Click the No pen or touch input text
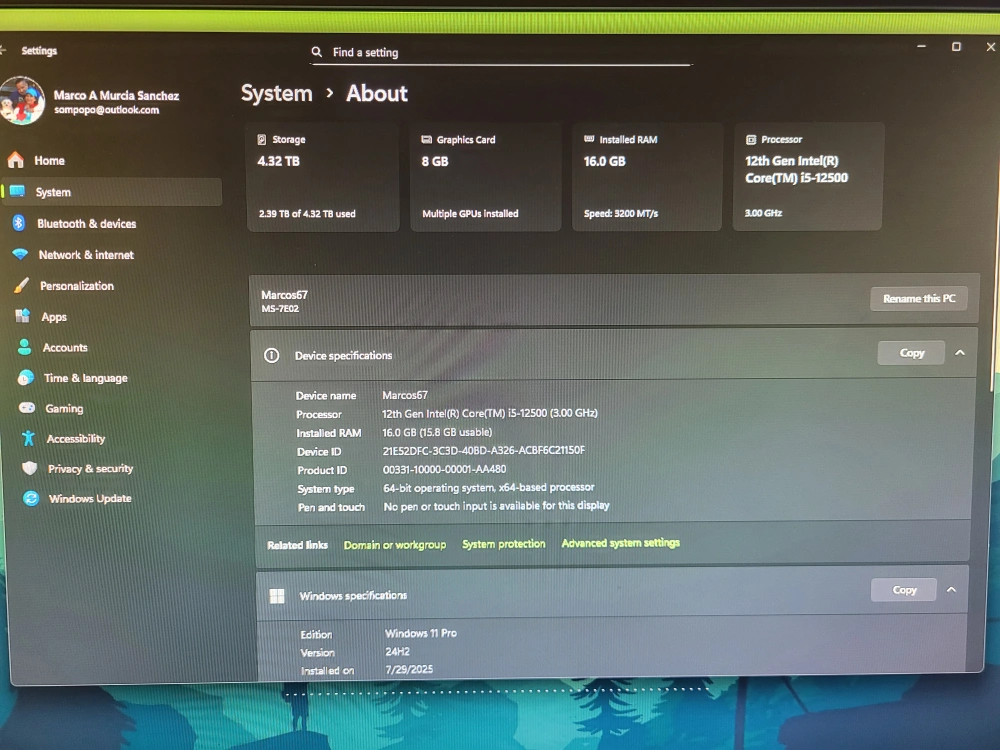Viewport: 1000px width, 750px height. coord(496,506)
